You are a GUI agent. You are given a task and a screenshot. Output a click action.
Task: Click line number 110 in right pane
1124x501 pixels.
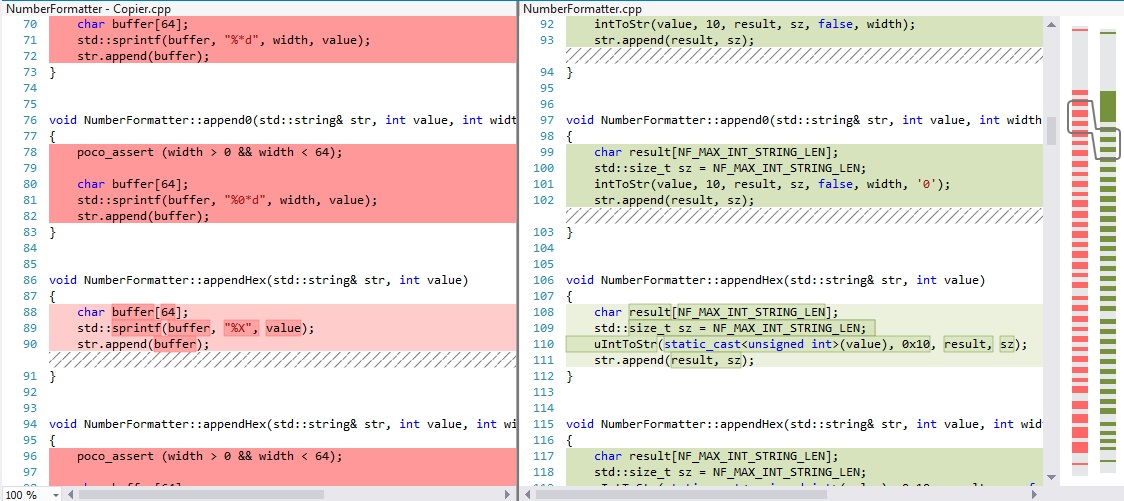[x=545, y=344]
